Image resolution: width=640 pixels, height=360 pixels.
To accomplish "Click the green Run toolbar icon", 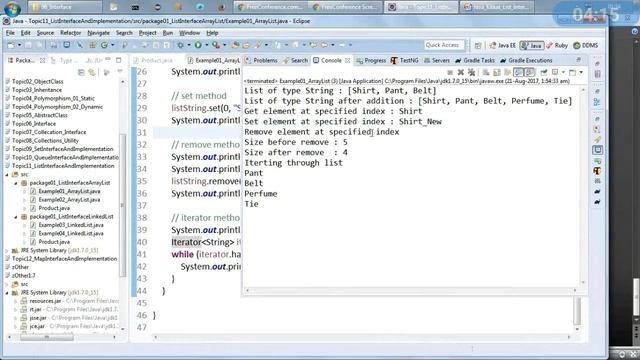I will click(x=198, y=45).
